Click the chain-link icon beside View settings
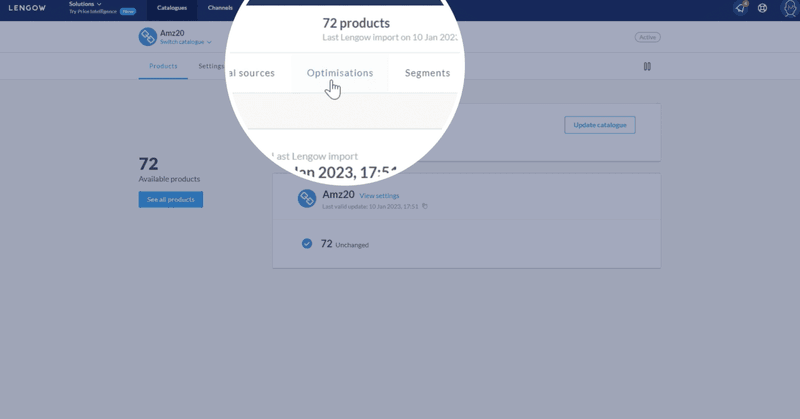800x419 pixels. tap(307, 199)
